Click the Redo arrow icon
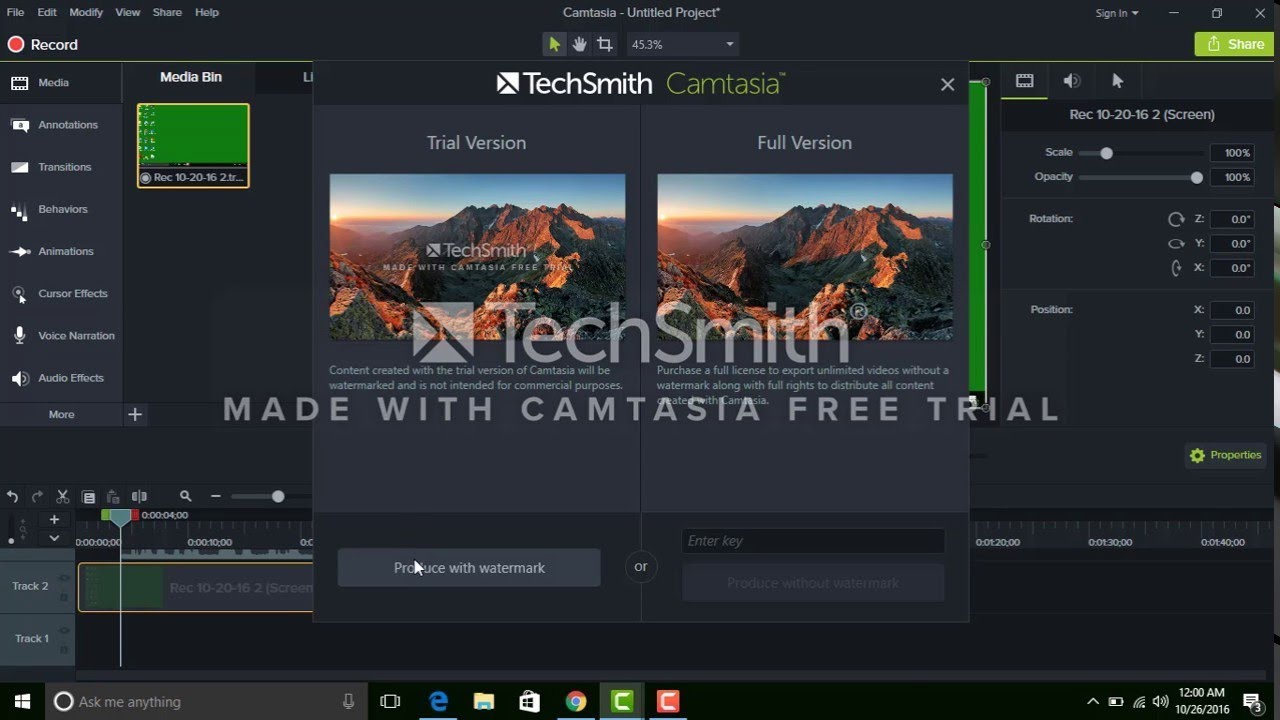This screenshot has height=720, width=1280. pos(37,496)
